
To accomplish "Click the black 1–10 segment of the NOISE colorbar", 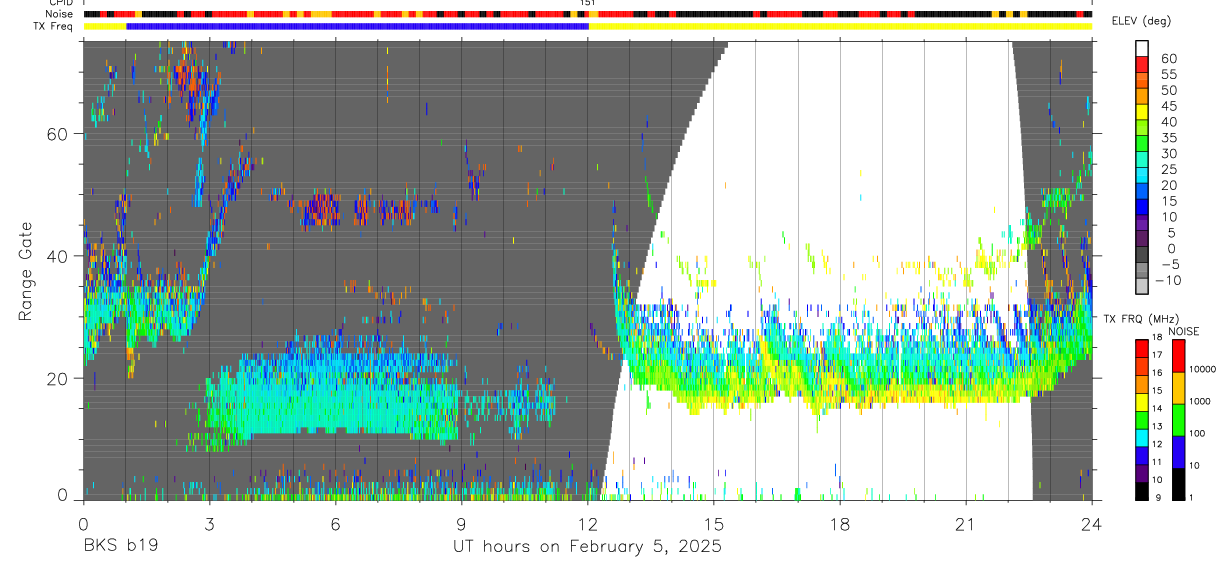I will tap(1178, 484).
